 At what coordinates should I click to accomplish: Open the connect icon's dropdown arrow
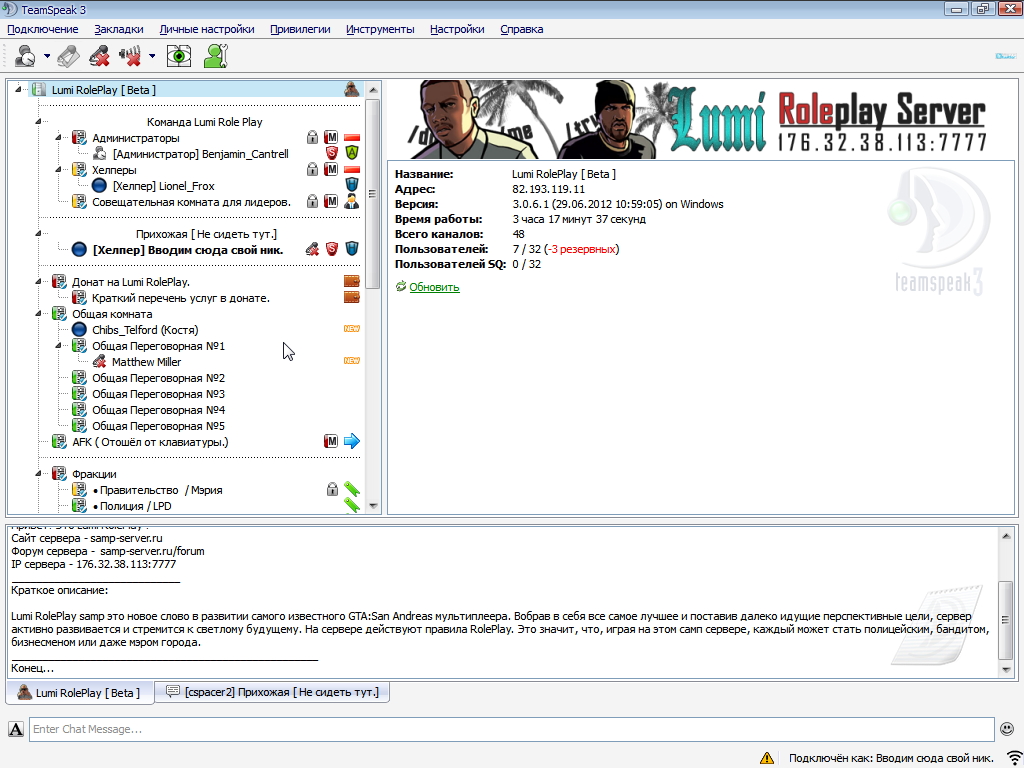point(47,56)
